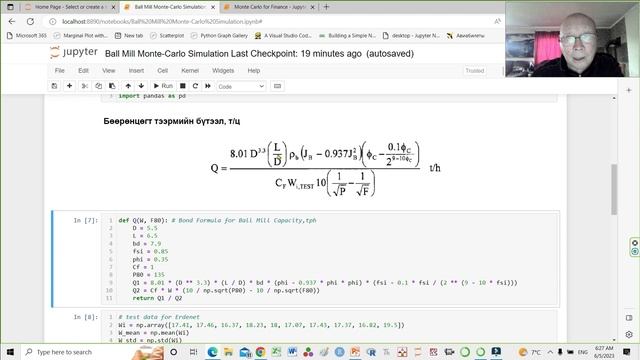Open File Explorer from the taskbar
Viewport: 640px width, 360px height.
(228, 352)
